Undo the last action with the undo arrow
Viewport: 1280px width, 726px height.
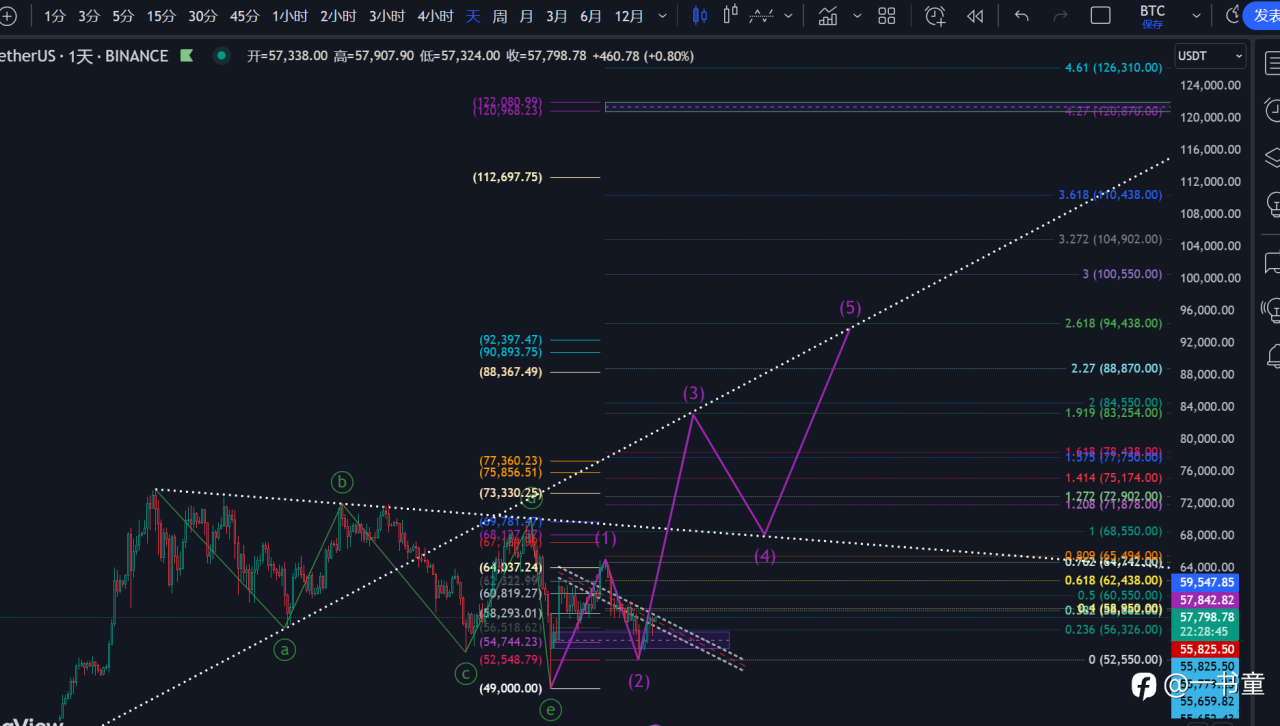coord(1021,15)
